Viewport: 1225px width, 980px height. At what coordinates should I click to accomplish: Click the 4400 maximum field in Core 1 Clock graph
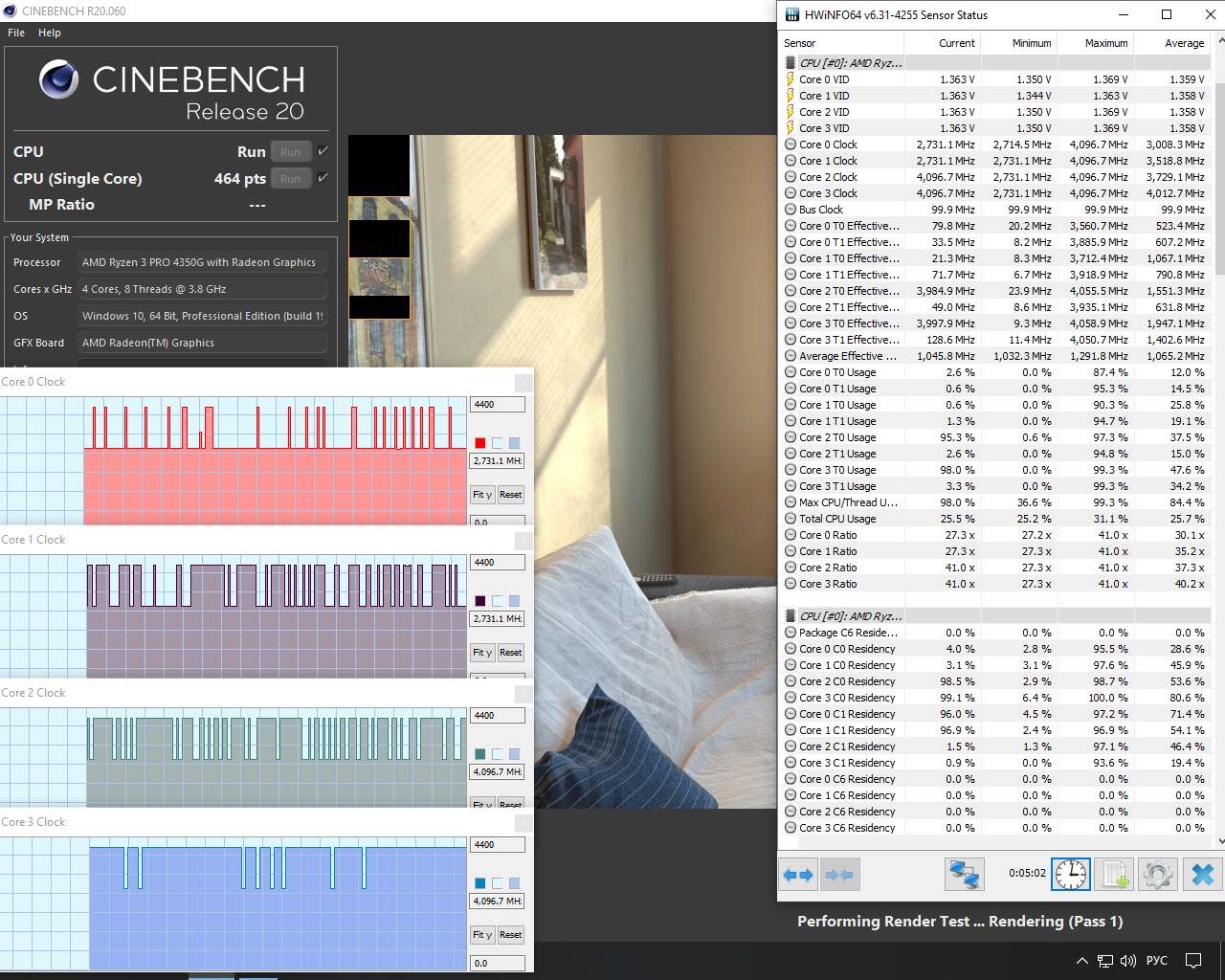click(498, 563)
